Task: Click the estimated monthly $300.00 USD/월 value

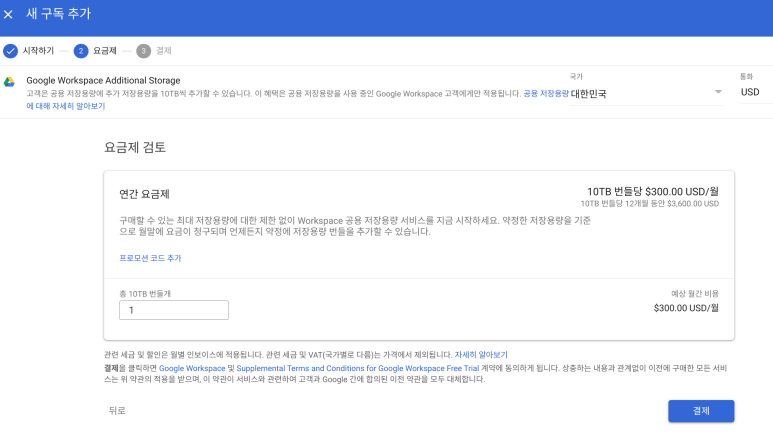Action: tap(686, 308)
